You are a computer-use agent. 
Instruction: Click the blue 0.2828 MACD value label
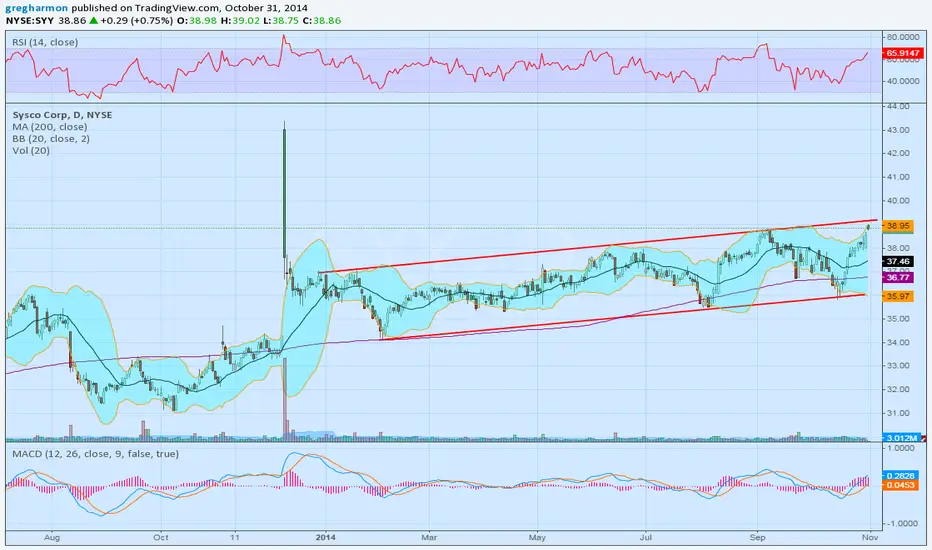[900, 476]
